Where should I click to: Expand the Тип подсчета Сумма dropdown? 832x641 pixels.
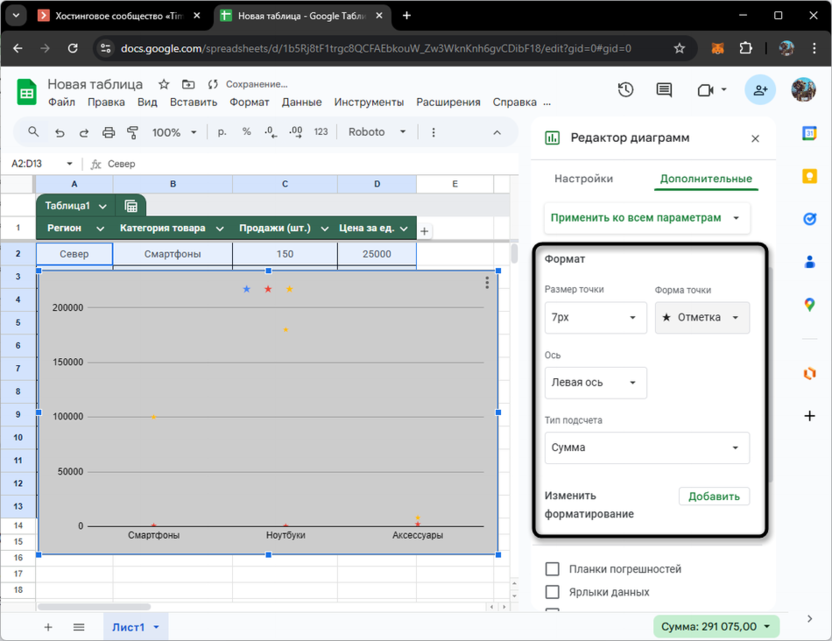[647, 448]
